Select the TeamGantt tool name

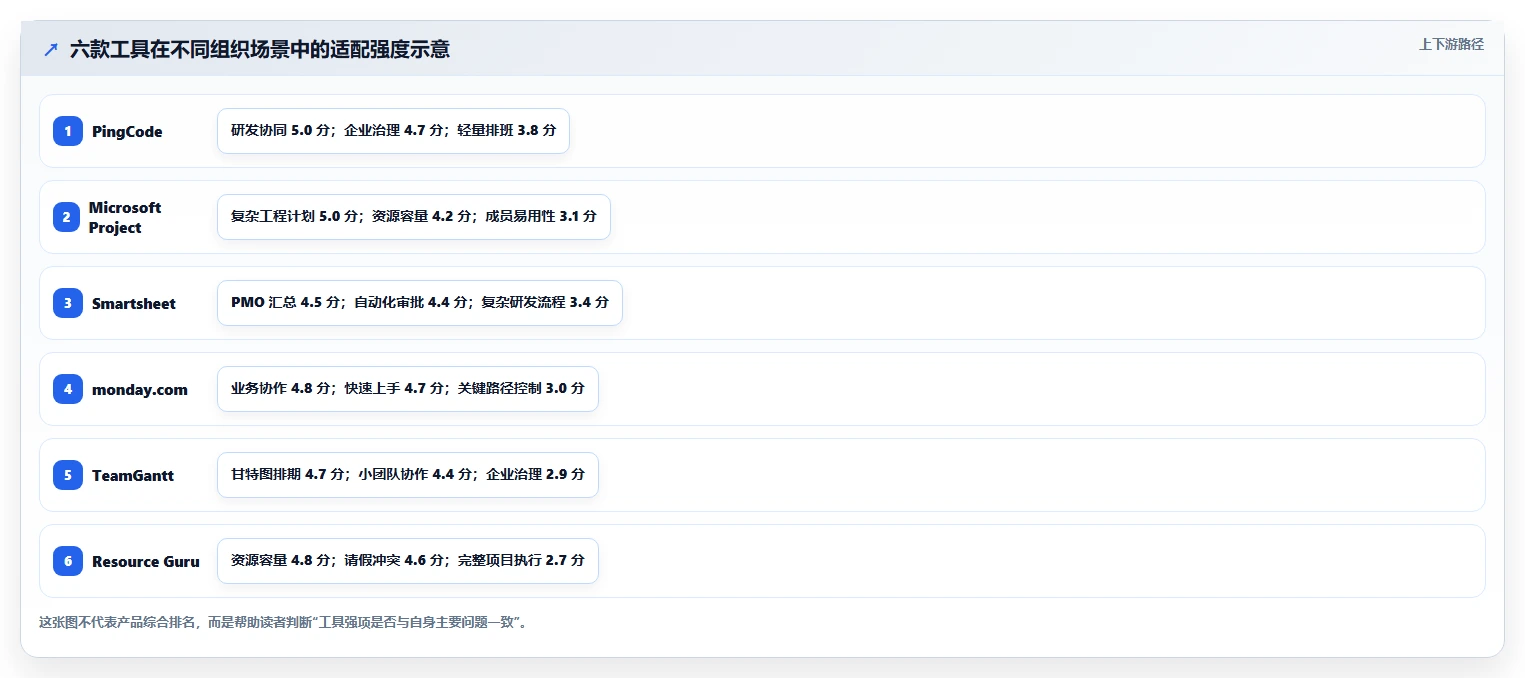point(133,476)
